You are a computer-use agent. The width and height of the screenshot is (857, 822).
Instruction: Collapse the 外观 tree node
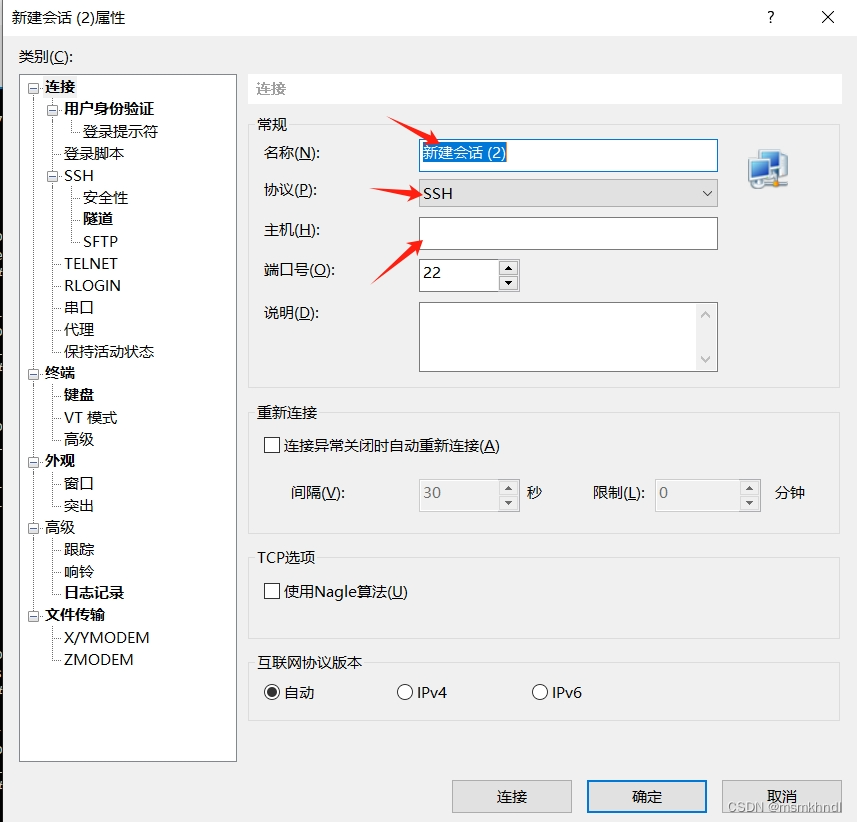click(x=34, y=462)
